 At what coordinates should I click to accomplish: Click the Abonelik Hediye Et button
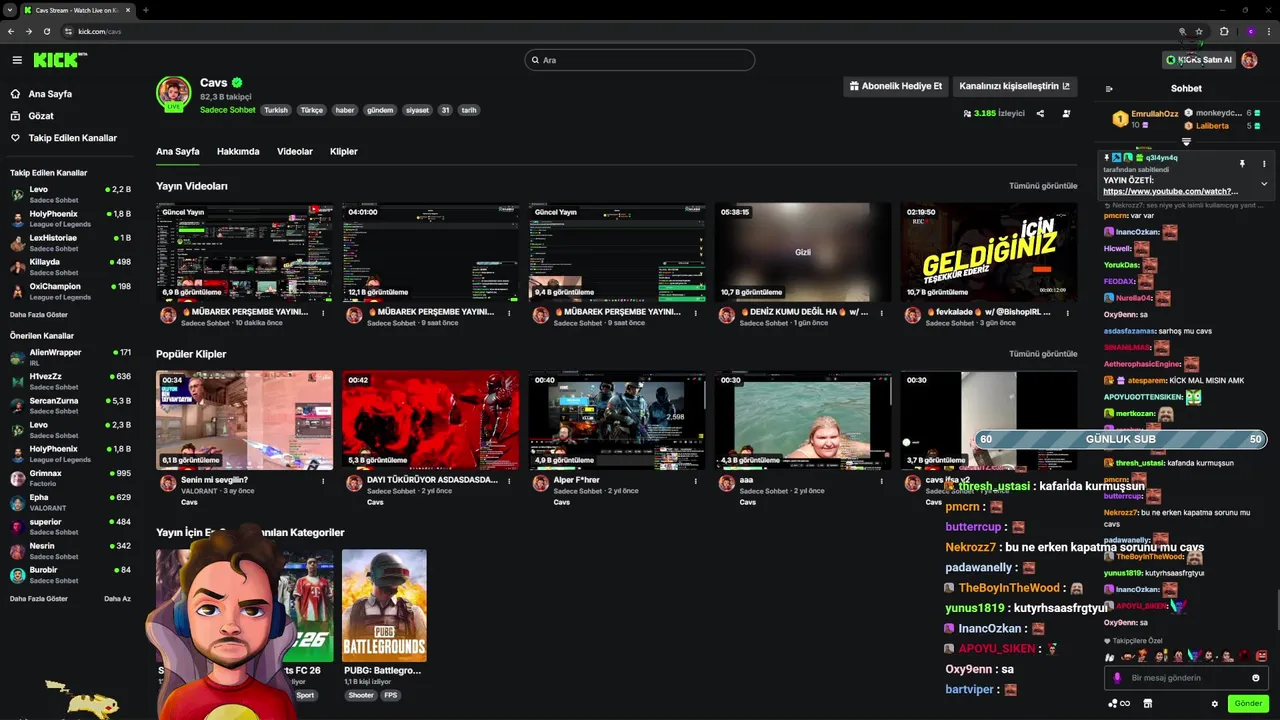coord(896,86)
